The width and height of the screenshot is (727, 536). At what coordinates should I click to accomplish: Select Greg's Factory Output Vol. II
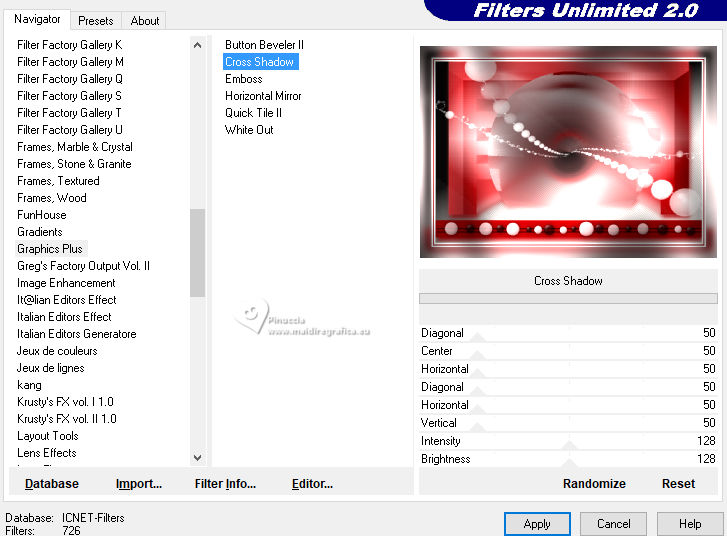(x=83, y=266)
